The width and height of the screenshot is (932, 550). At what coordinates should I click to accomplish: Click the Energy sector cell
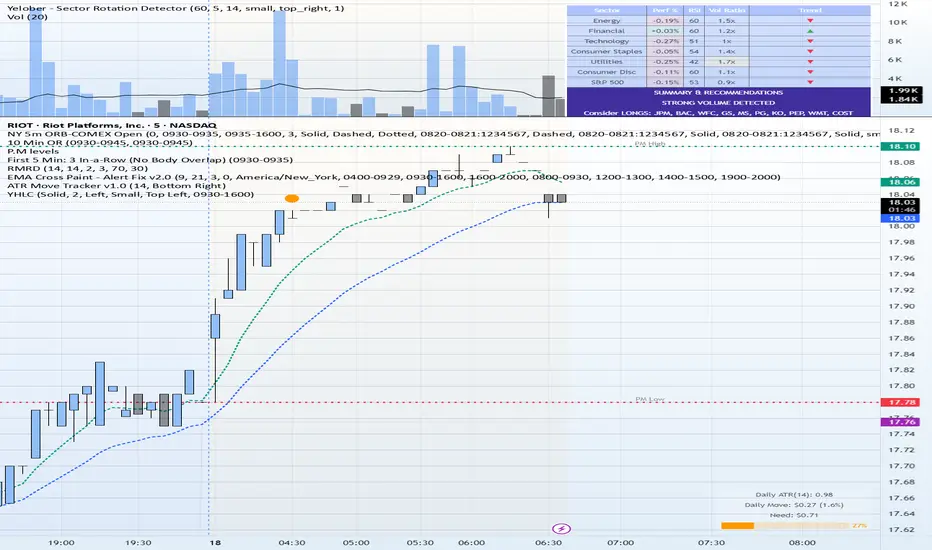[x=606, y=21]
